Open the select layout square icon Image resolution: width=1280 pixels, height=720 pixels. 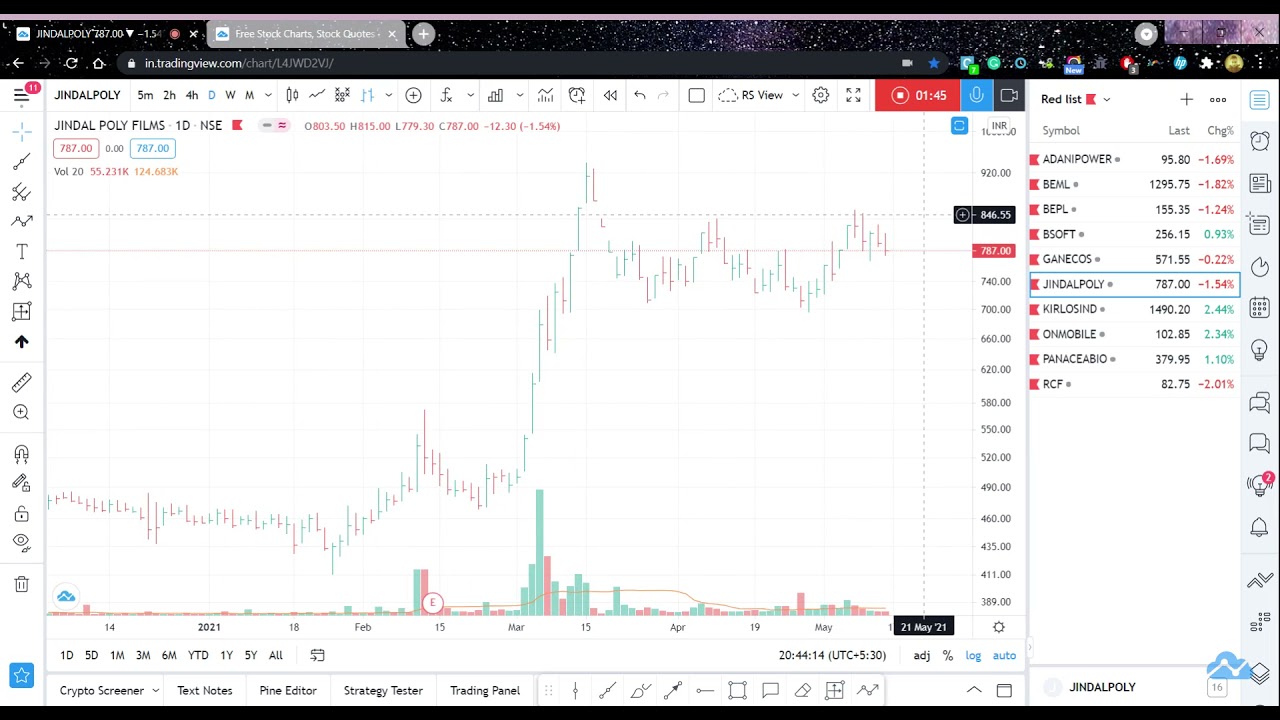(x=697, y=95)
